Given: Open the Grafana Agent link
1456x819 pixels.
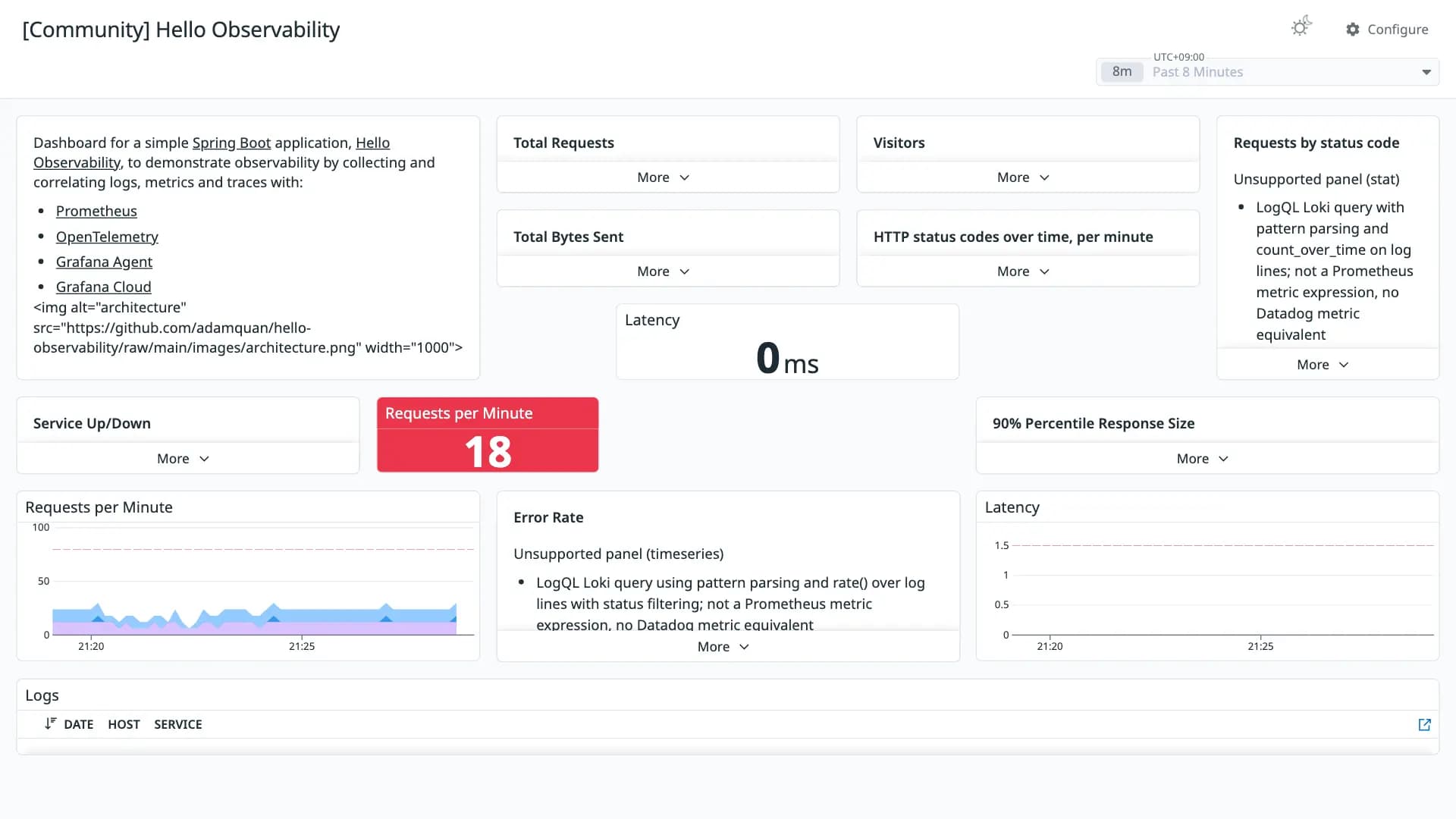Looking at the screenshot, I should [104, 262].
